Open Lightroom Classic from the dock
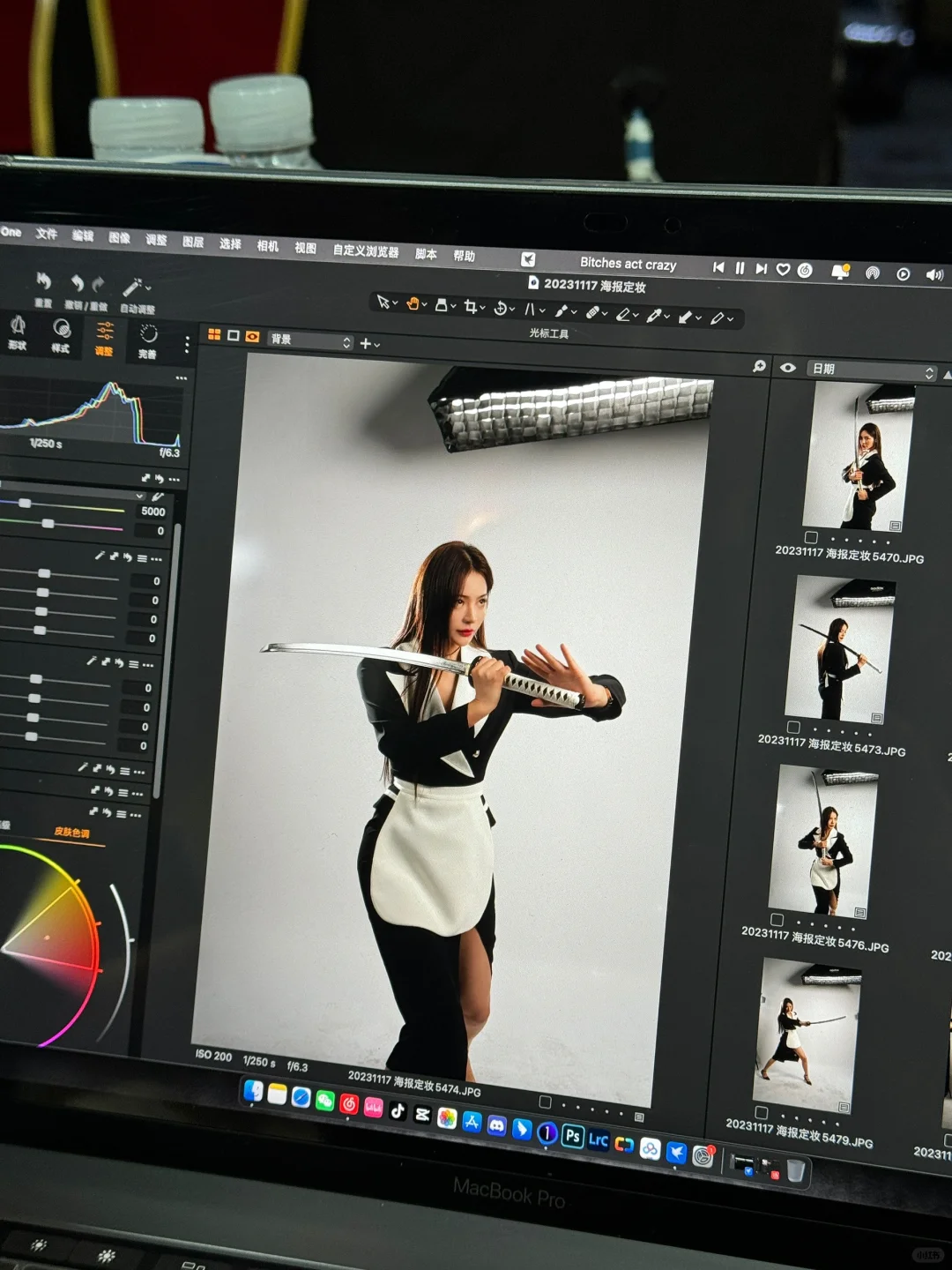The height and width of the screenshot is (1270, 952). pyautogui.click(x=598, y=1140)
